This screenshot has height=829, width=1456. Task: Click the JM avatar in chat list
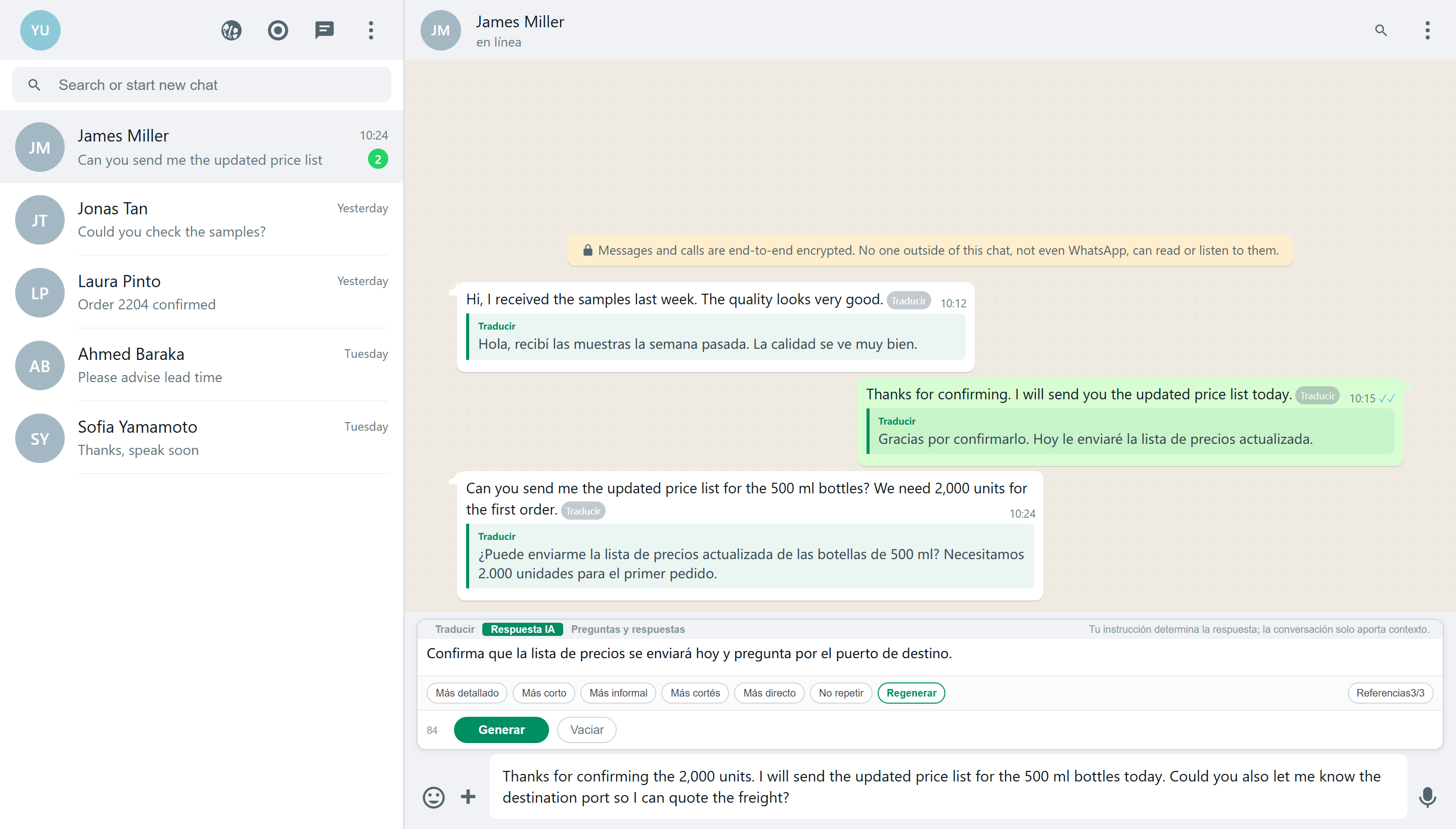pyautogui.click(x=40, y=148)
